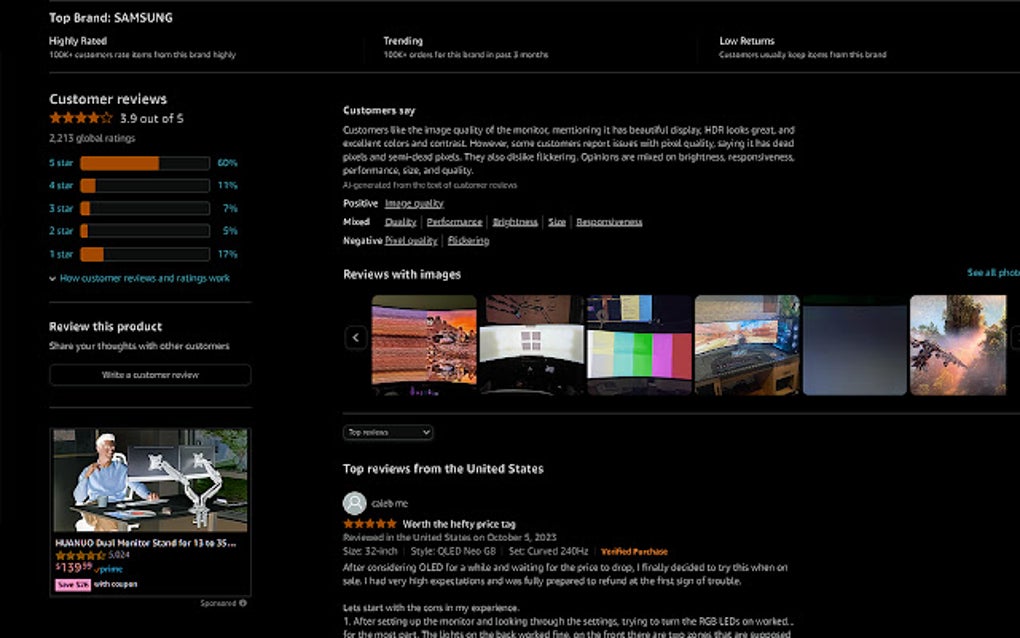This screenshot has height=638, width=1020.
Task: Open the Brightness mixed tag
Action: (515, 222)
